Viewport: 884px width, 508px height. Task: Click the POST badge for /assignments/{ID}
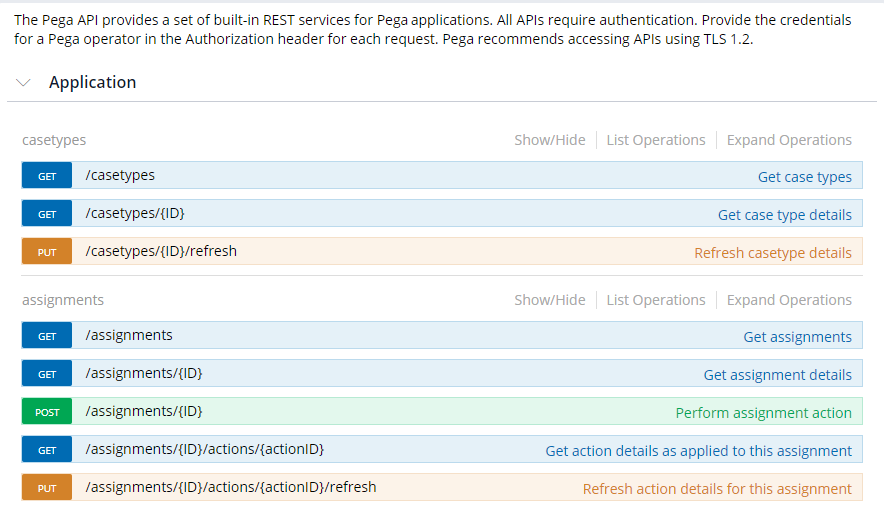(x=47, y=412)
